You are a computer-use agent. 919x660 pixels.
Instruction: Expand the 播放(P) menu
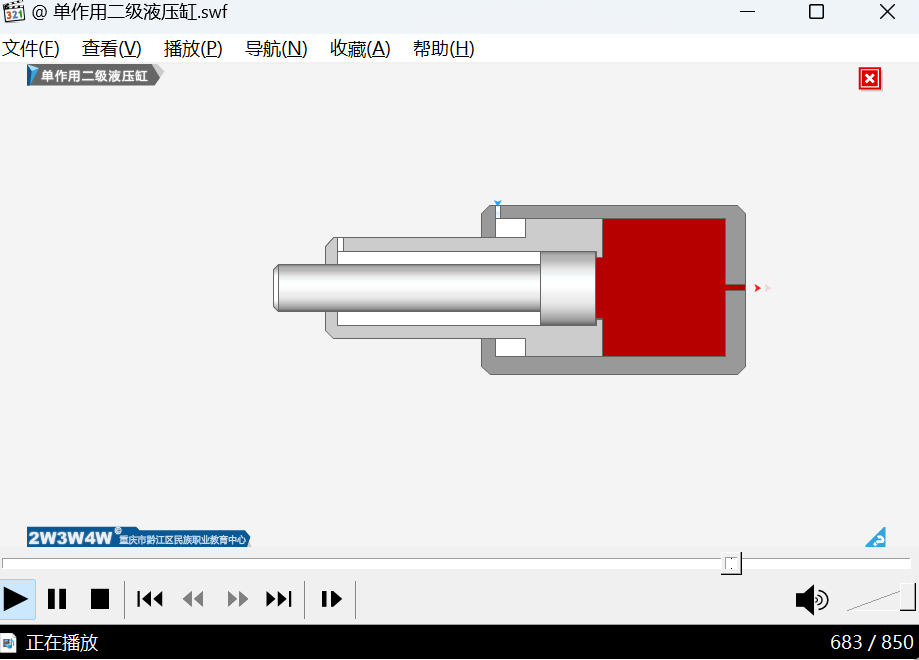coord(193,49)
